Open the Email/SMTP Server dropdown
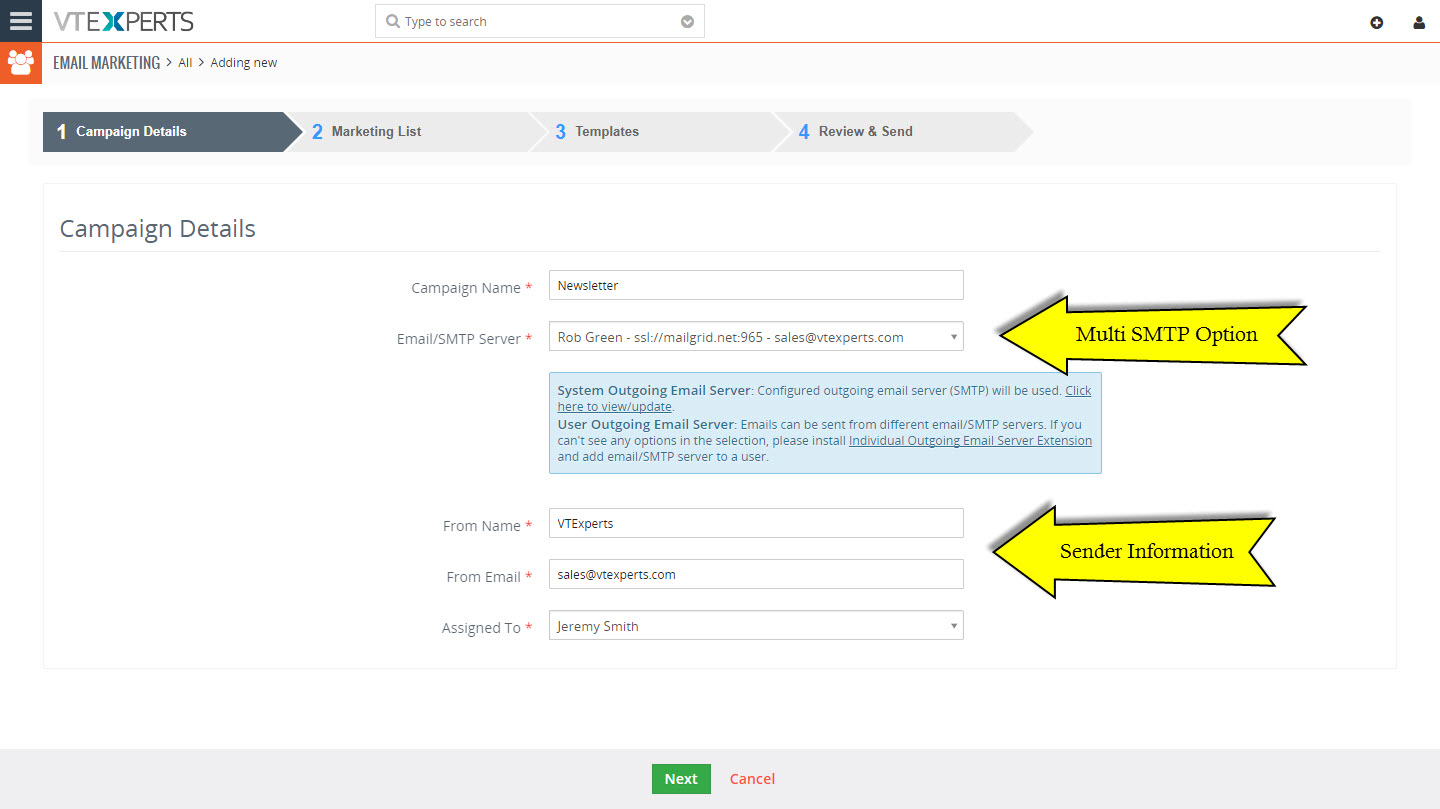Image resolution: width=1440 pixels, height=809 pixels. pos(756,337)
